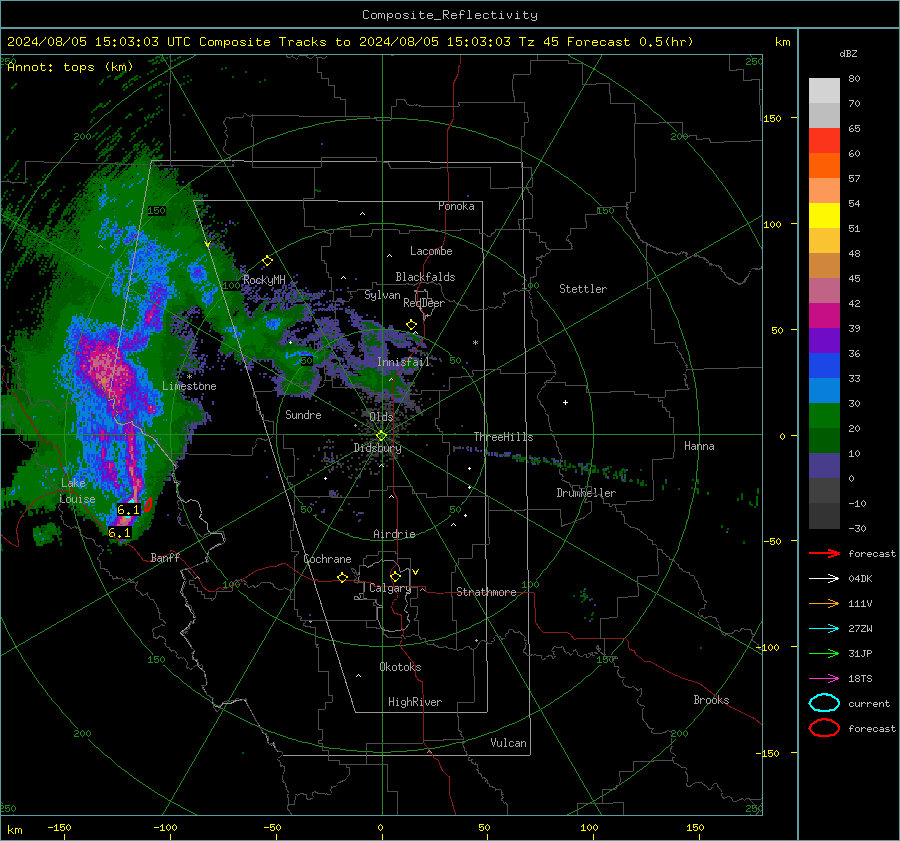Click the RockyMH town label
Image resolution: width=900 pixels, height=841 pixels.
pos(264,280)
